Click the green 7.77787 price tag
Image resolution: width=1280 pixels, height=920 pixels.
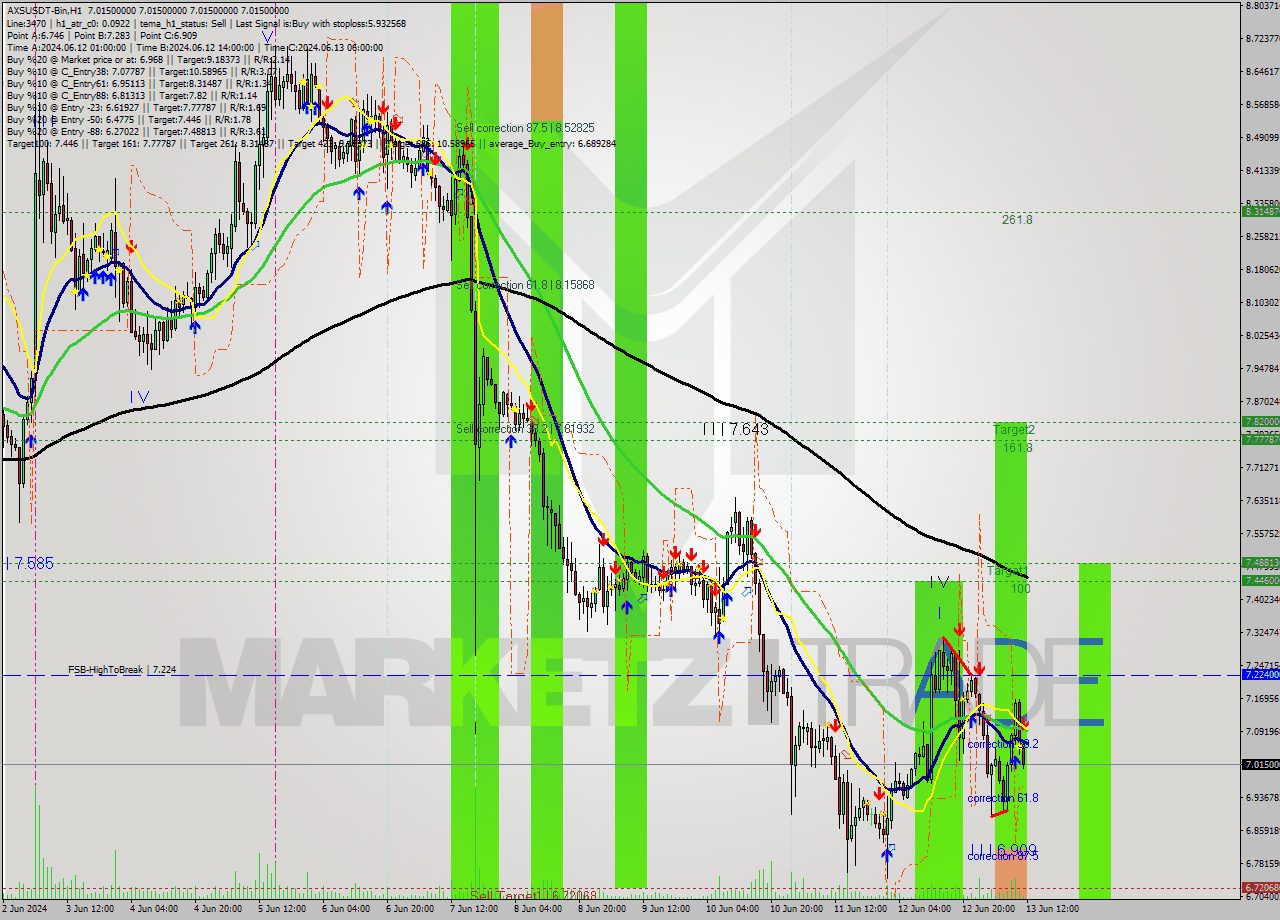[1259, 439]
